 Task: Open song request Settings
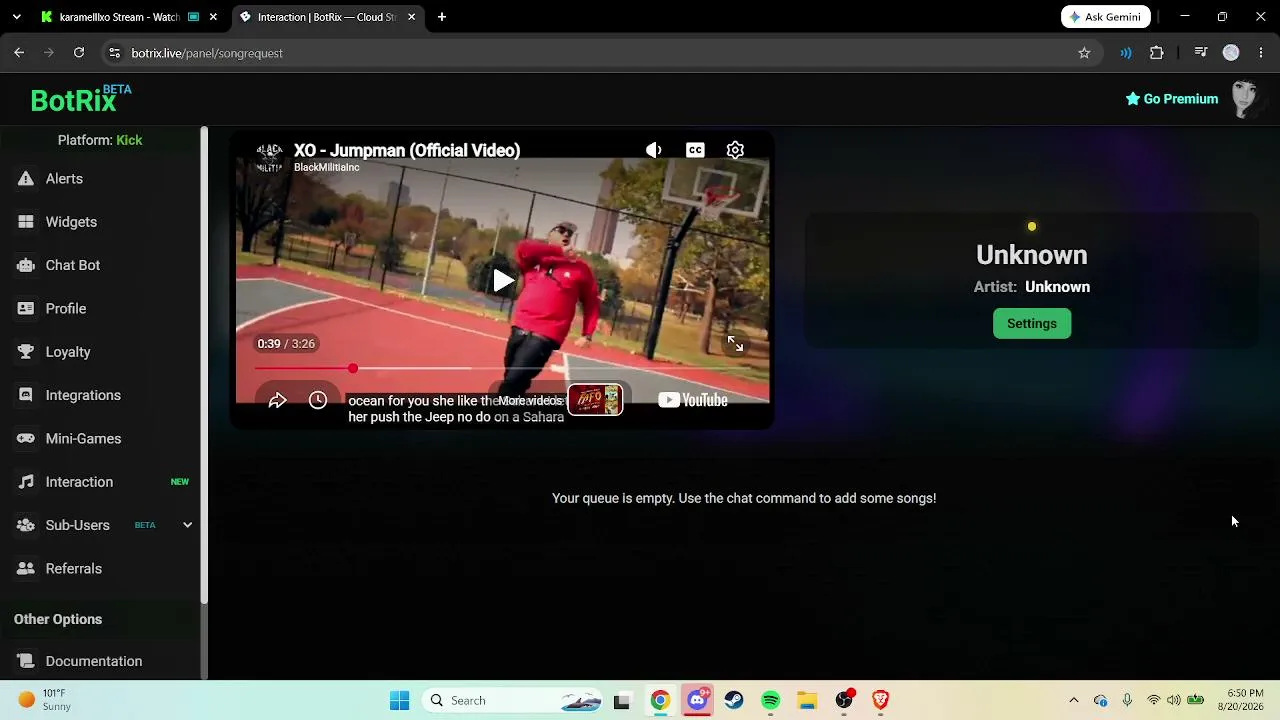pyautogui.click(x=1032, y=323)
